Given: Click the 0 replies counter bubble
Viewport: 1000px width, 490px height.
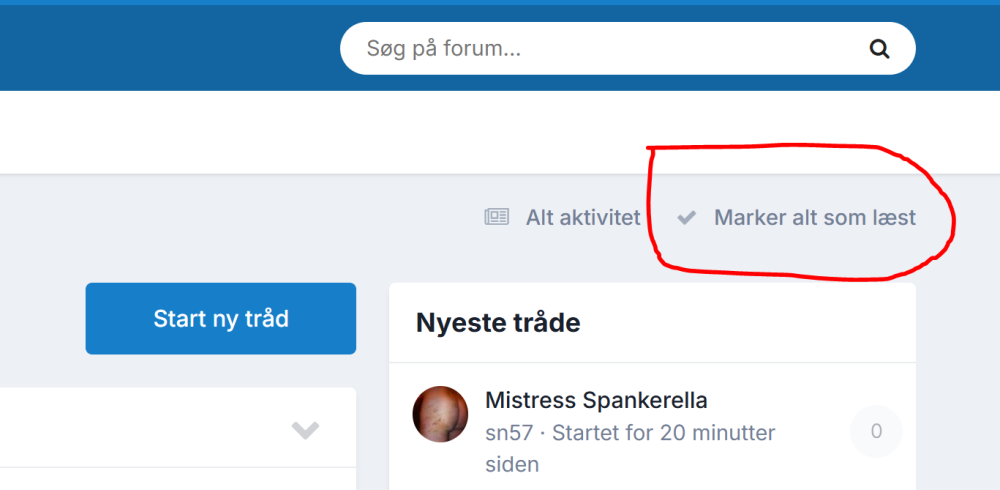Looking at the screenshot, I should pyautogui.click(x=876, y=431).
